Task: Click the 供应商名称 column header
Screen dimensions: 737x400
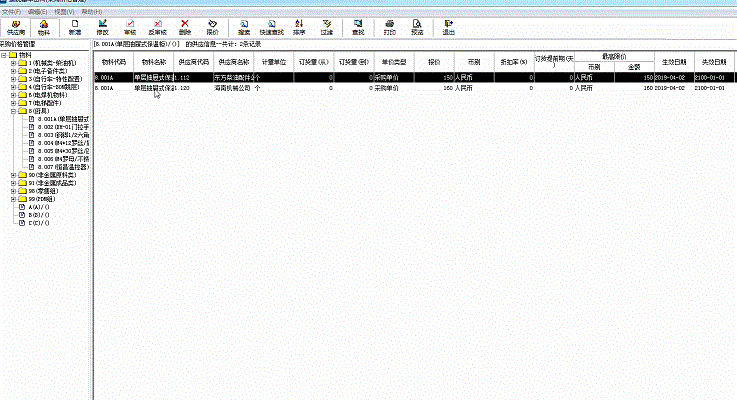Action: pos(230,61)
